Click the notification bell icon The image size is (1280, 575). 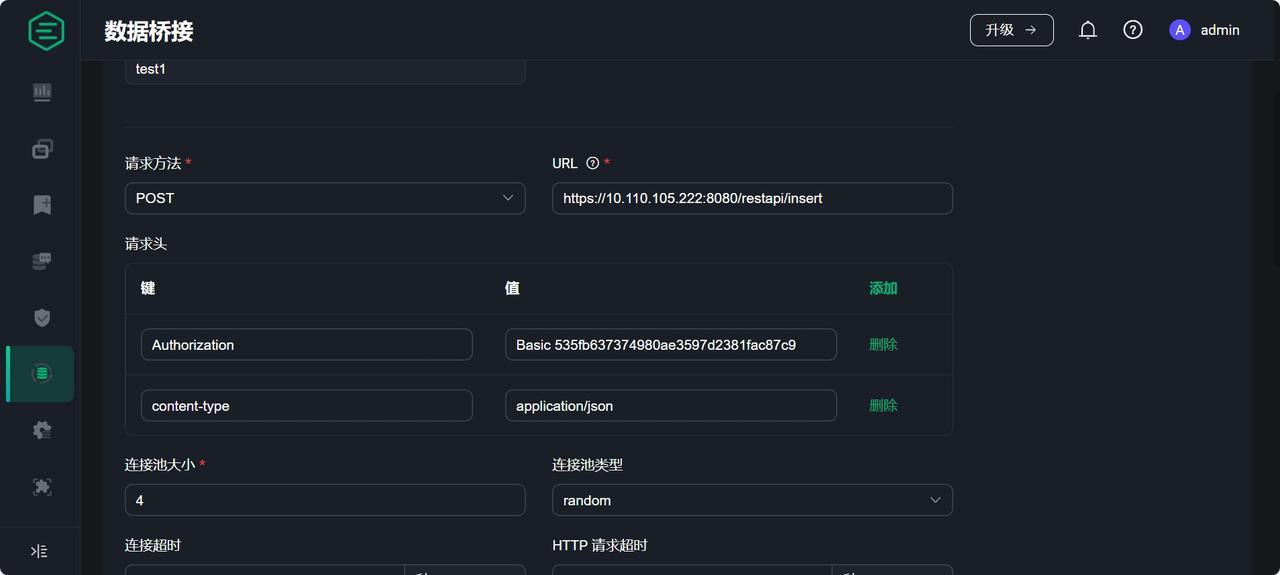tap(1088, 30)
